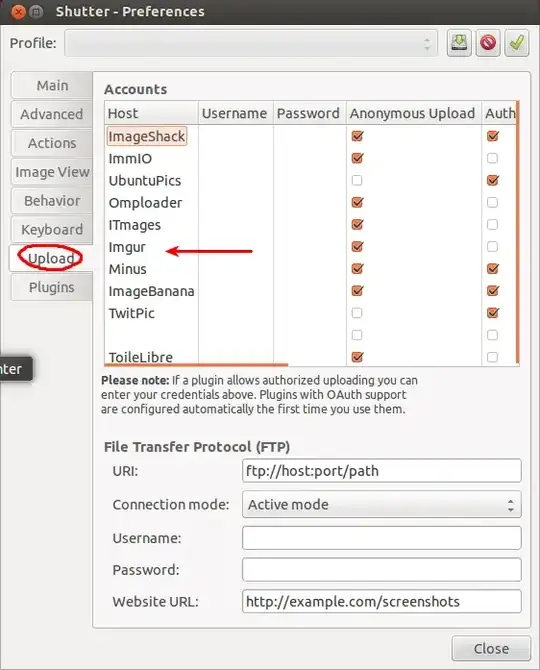This screenshot has height=670, width=540.
Task: Disable Imgur anonymous upload checkbox
Action: click(357, 247)
